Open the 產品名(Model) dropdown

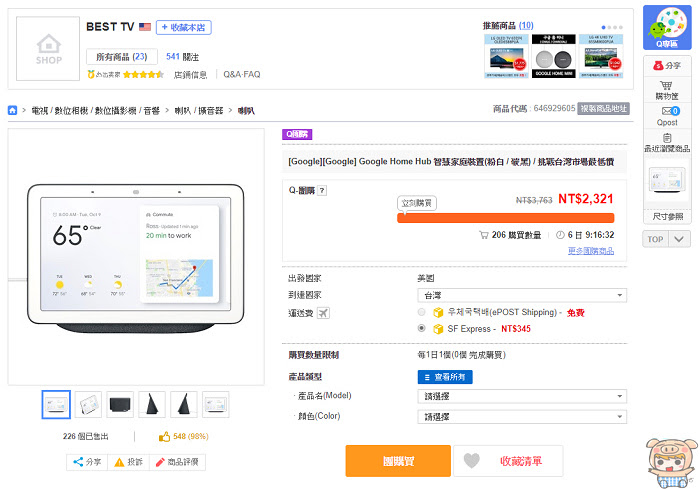522,396
